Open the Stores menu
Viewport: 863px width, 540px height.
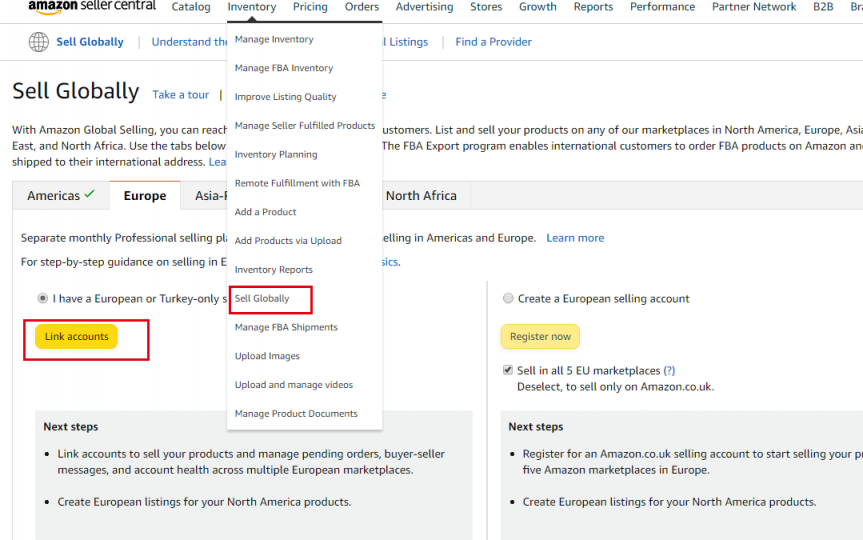(x=486, y=7)
